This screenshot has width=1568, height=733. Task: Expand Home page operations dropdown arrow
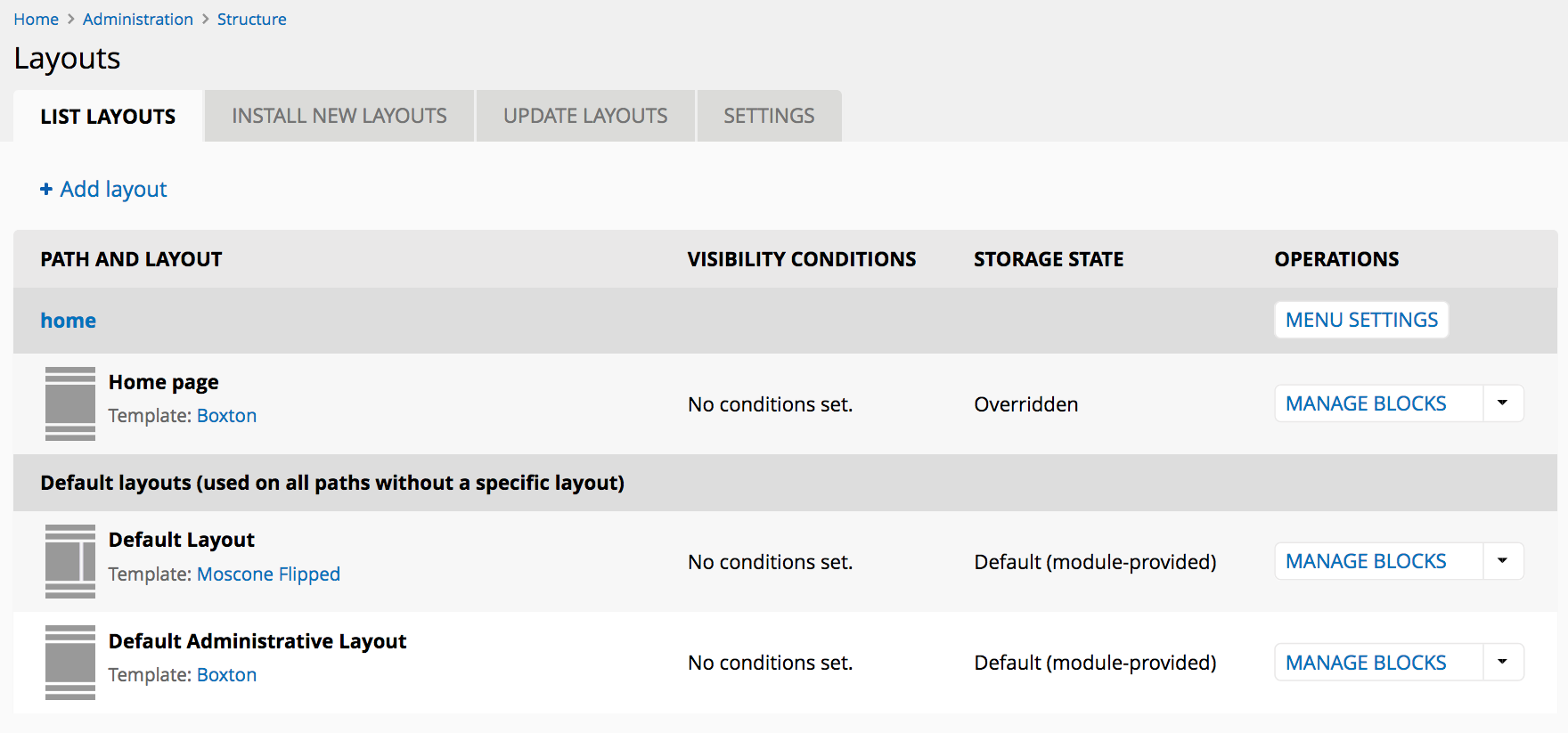1503,403
